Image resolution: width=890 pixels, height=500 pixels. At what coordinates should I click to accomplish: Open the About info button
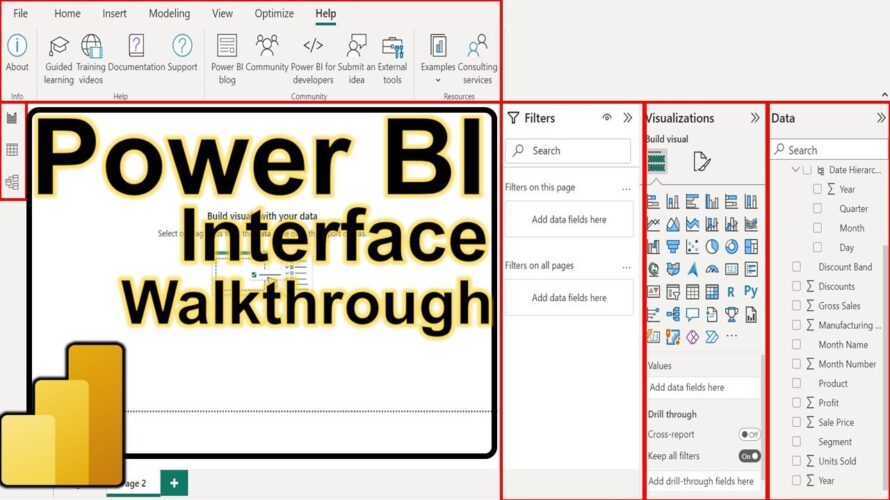click(17, 53)
